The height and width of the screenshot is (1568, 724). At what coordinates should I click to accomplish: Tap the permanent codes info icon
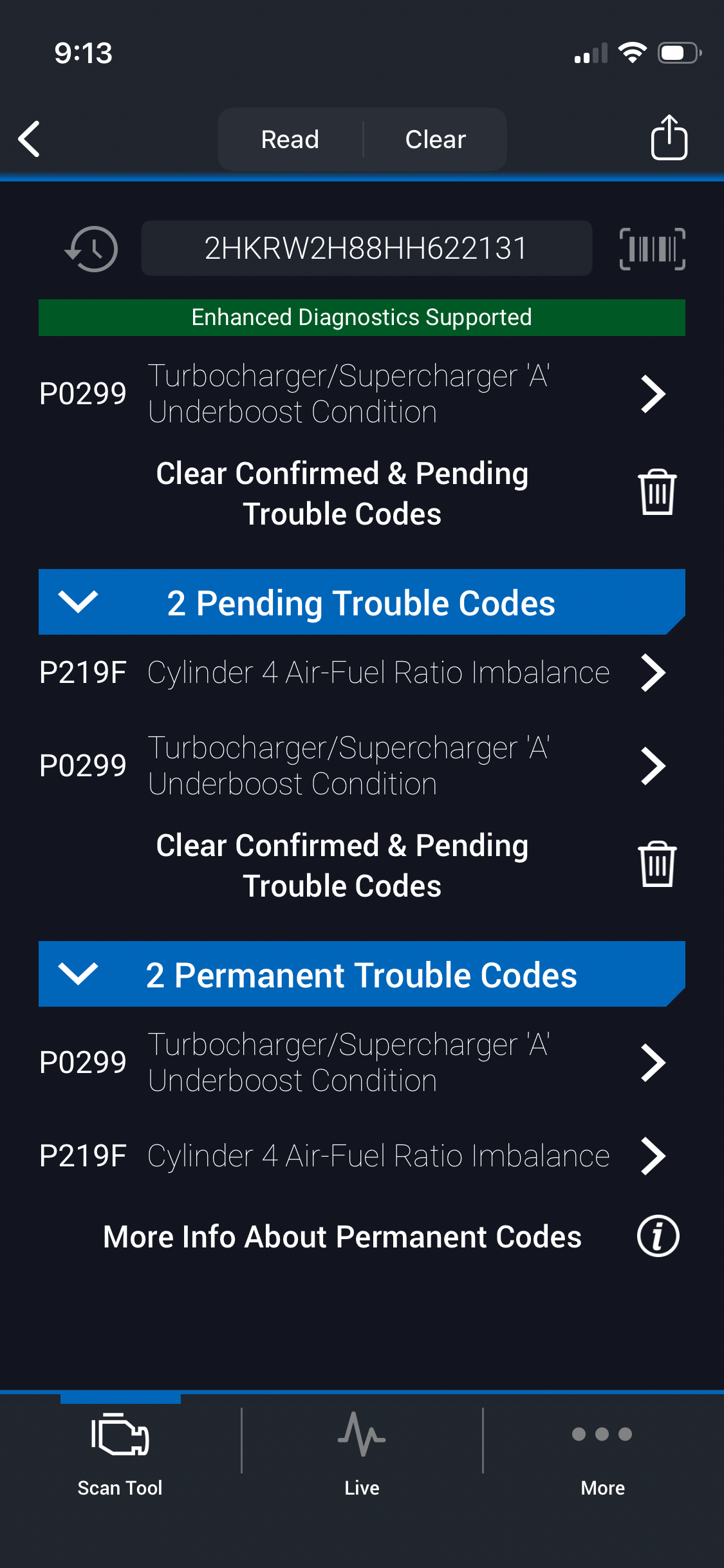pyautogui.click(x=658, y=1236)
